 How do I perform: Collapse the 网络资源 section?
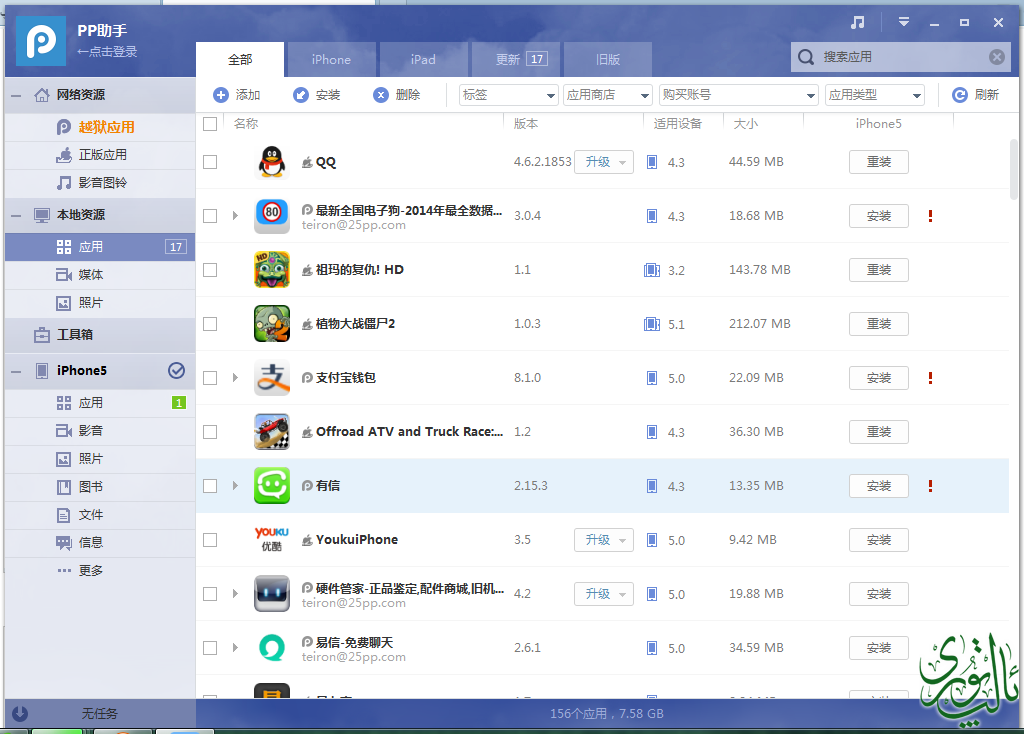(16, 95)
